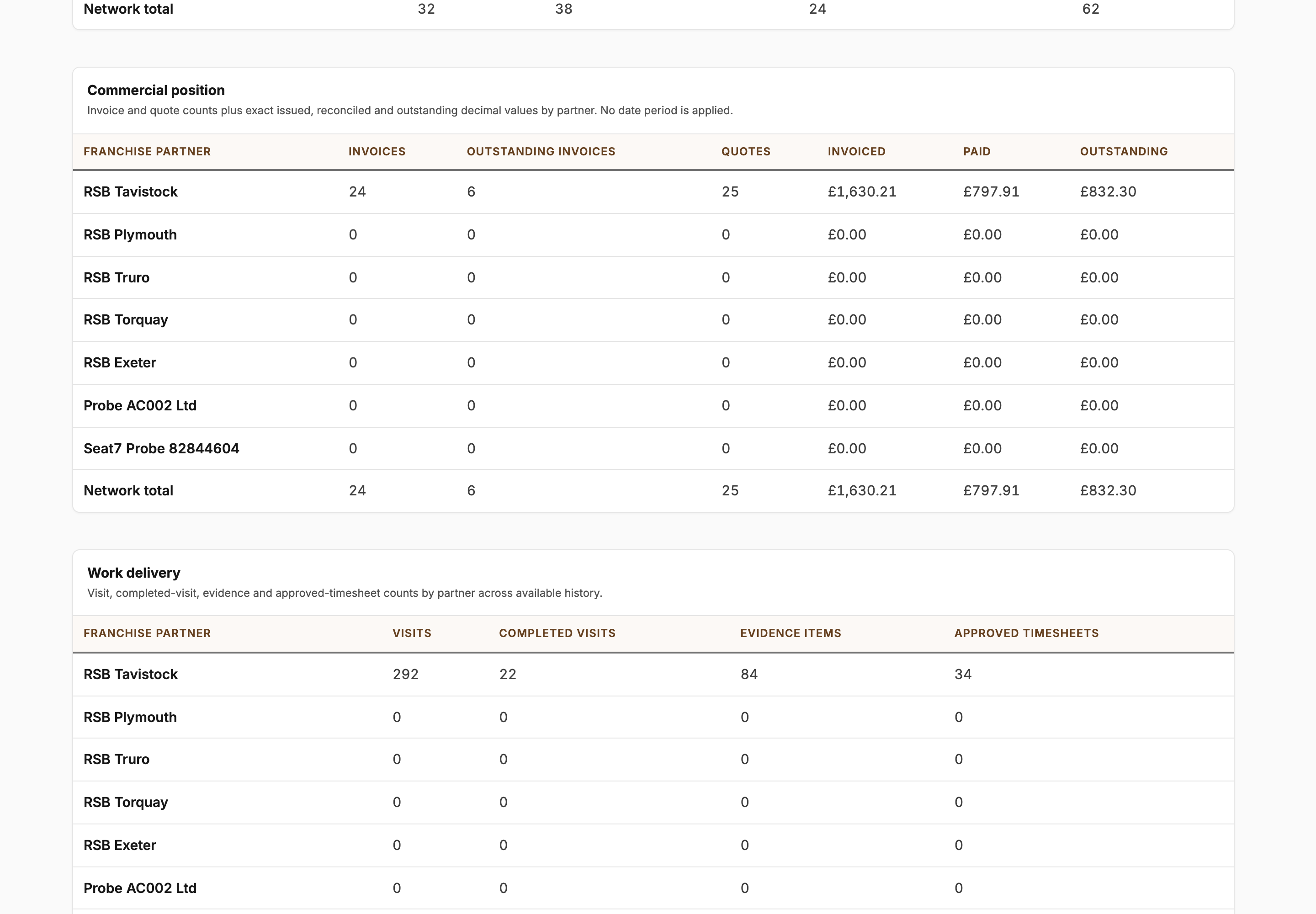The height and width of the screenshot is (914, 1316).
Task: Click the Work delivery heading
Action: pyautogui.click(x=133, y=573)
